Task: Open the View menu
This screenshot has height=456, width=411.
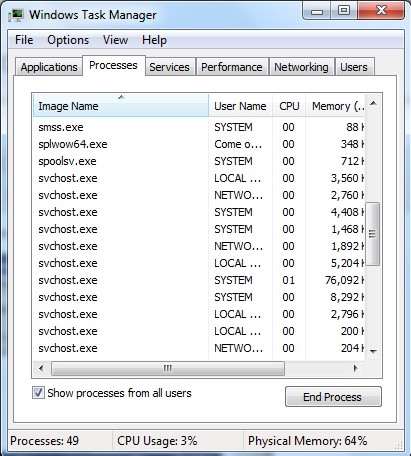Action: coord(115,40)
